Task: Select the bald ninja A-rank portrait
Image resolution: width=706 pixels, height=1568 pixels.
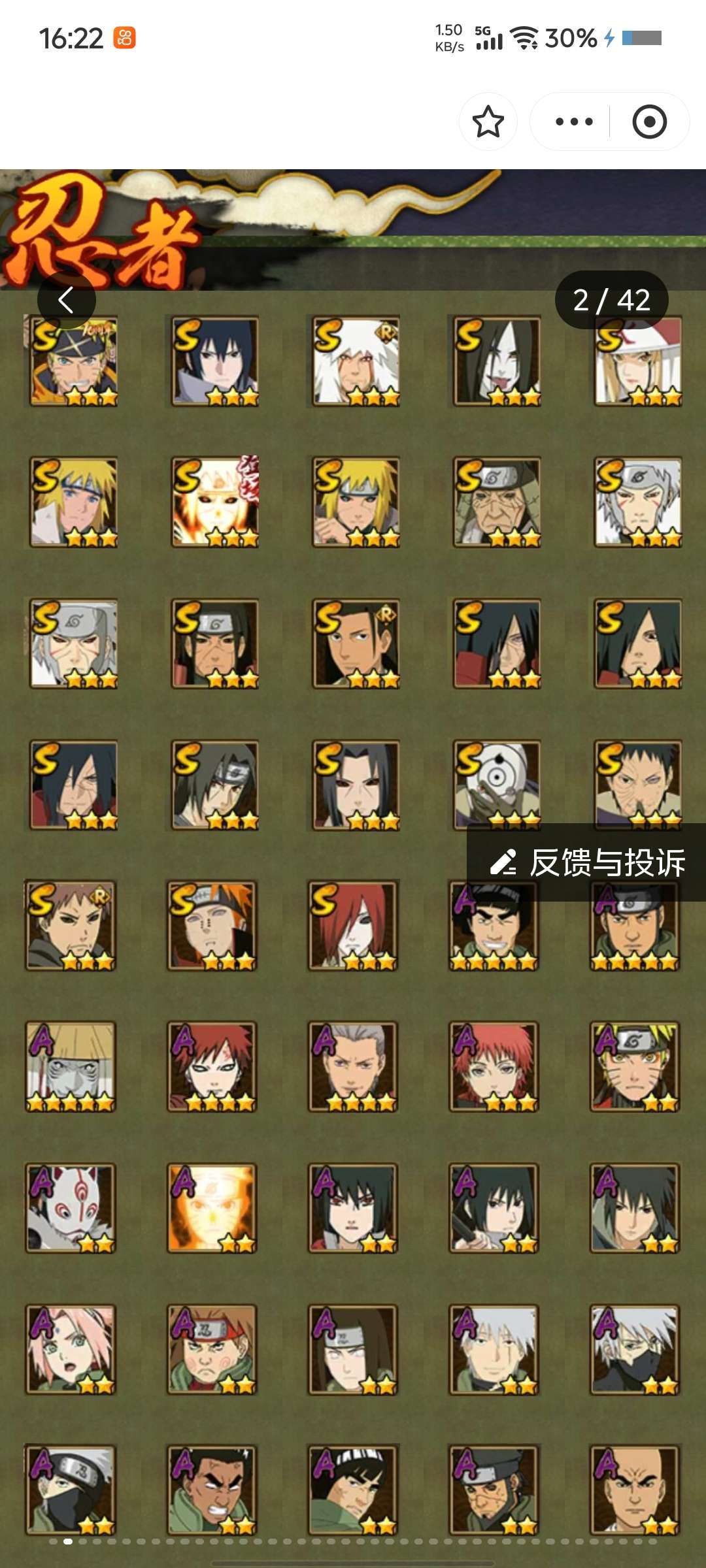Action: point(635,1490)
